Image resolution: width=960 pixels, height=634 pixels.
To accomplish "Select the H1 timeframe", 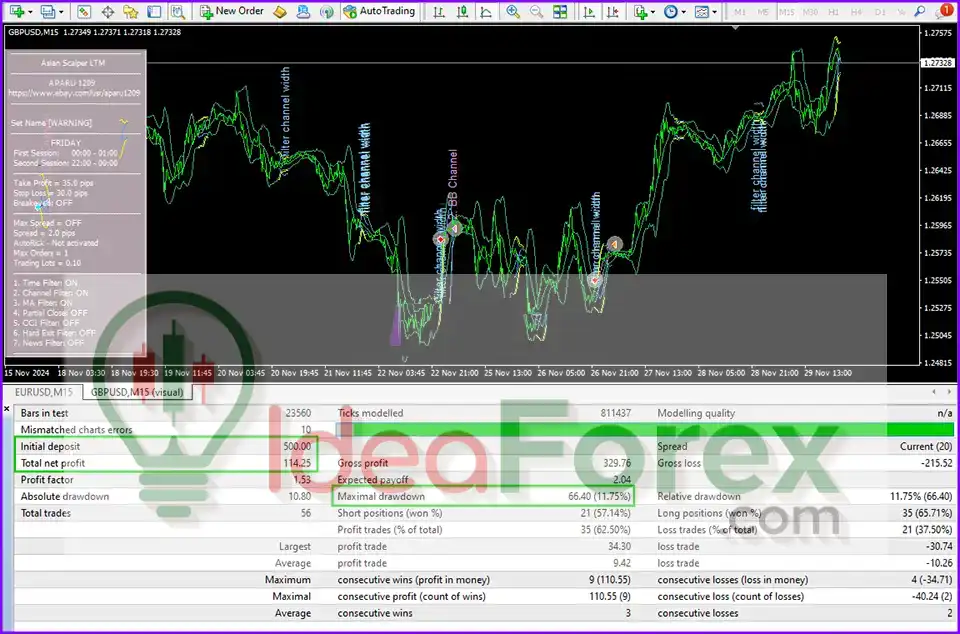I will (833, 12).
